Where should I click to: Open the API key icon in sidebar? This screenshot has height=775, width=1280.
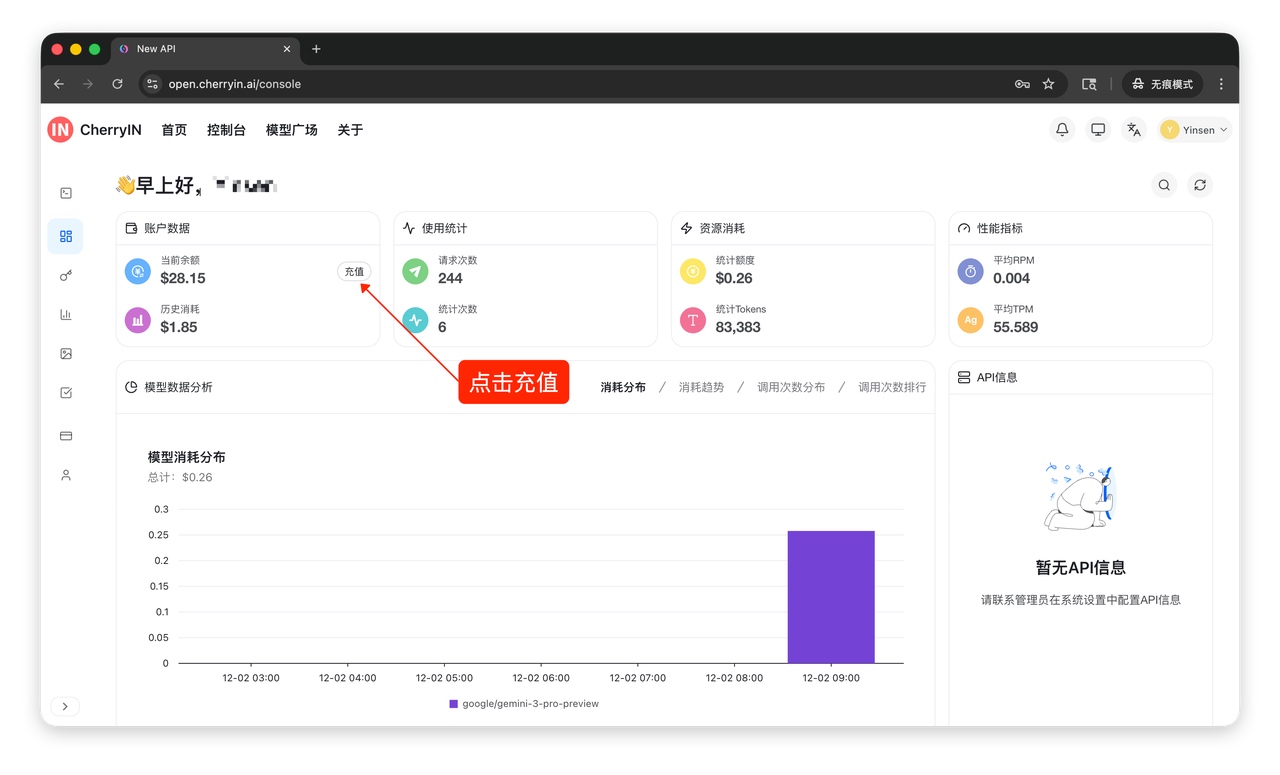tap(66, 276)
